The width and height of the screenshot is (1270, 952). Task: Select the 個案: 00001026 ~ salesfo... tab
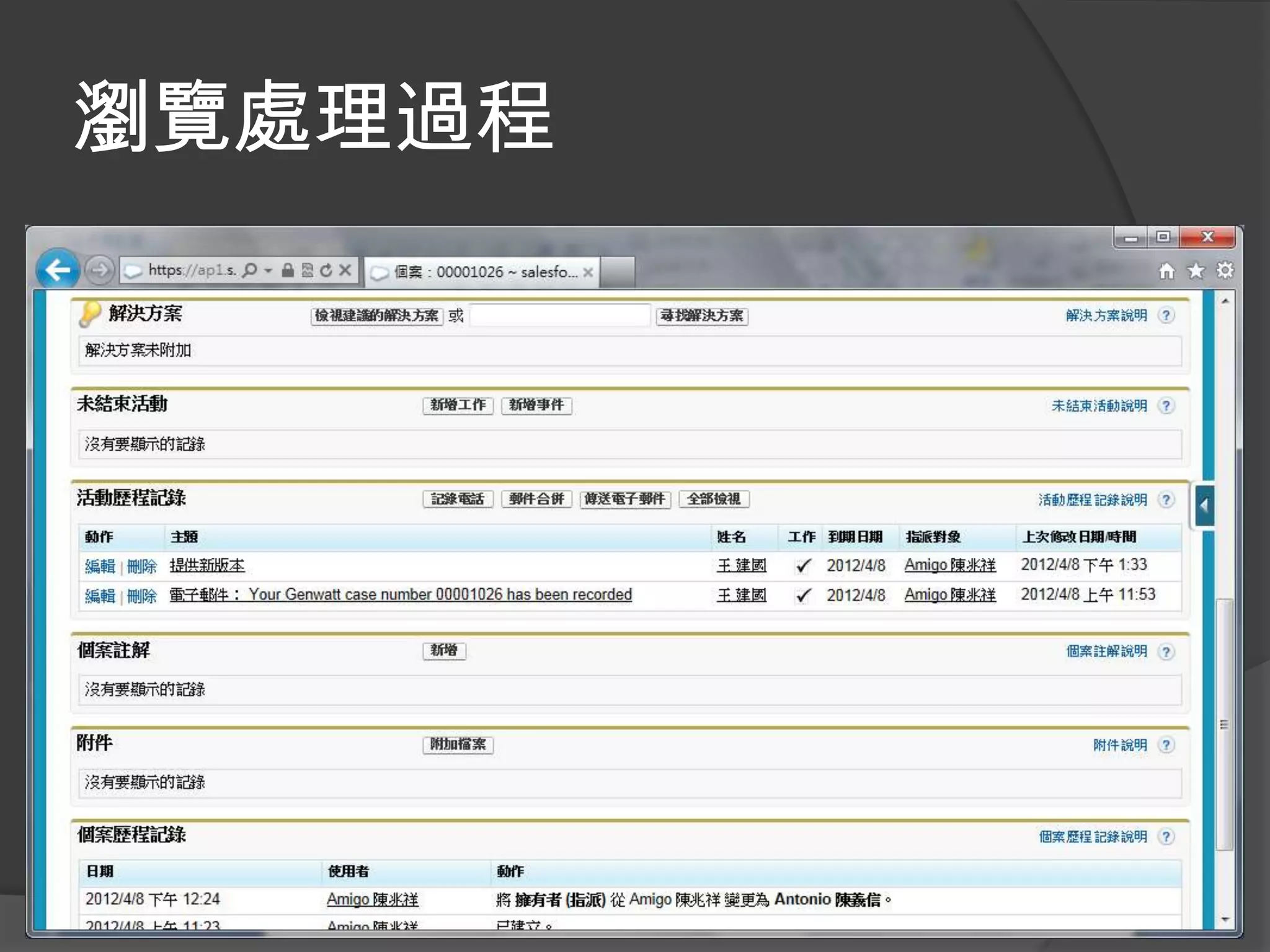482,272
